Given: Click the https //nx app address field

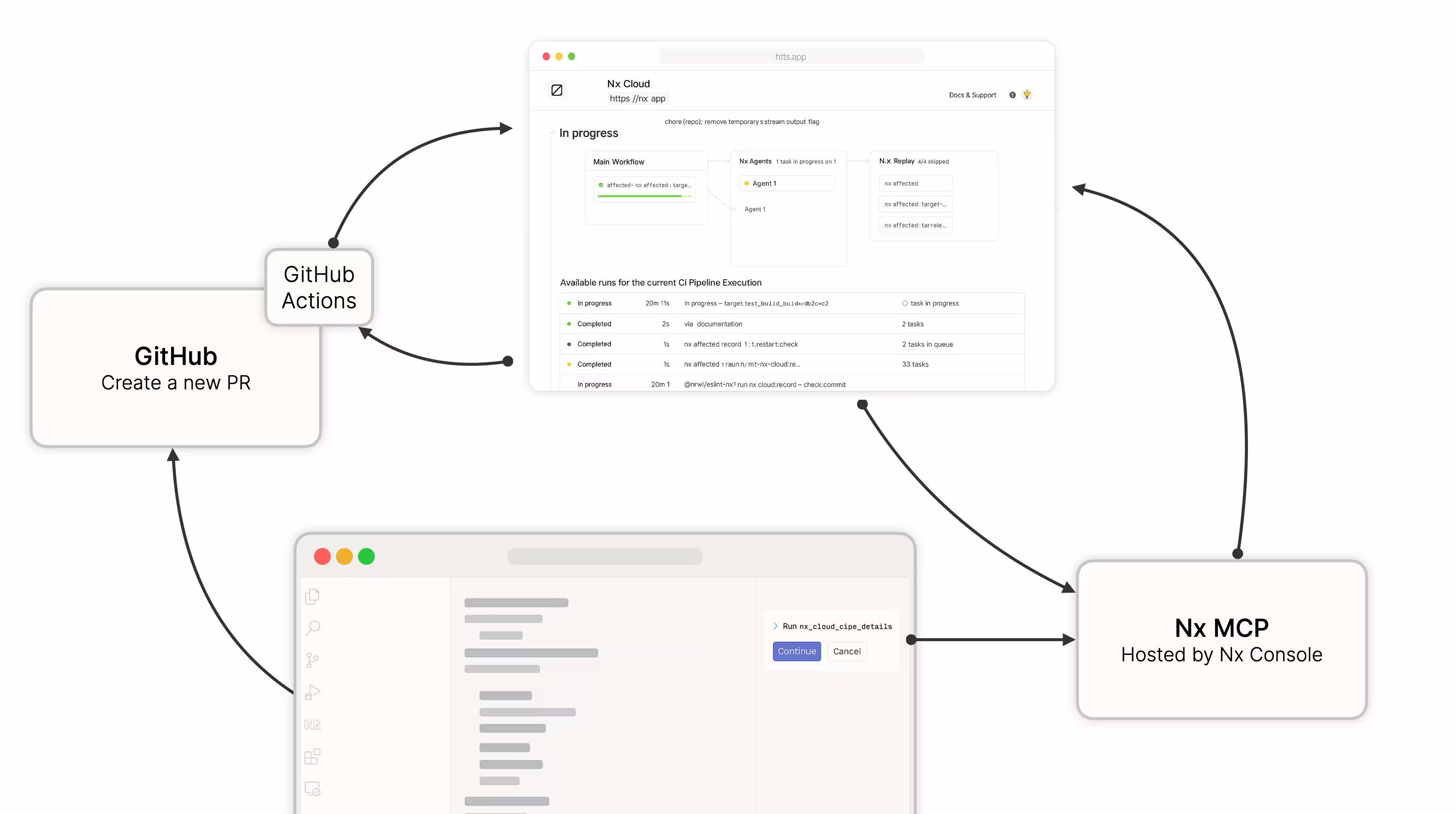Looking at the screenshot, I should [637, 98].
